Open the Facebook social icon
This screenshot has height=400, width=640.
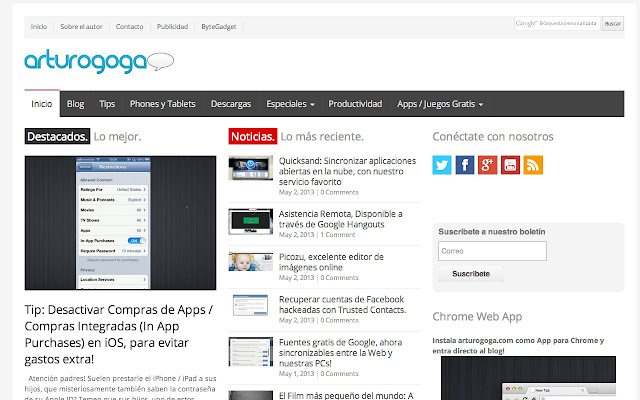(x=464, y=165)
